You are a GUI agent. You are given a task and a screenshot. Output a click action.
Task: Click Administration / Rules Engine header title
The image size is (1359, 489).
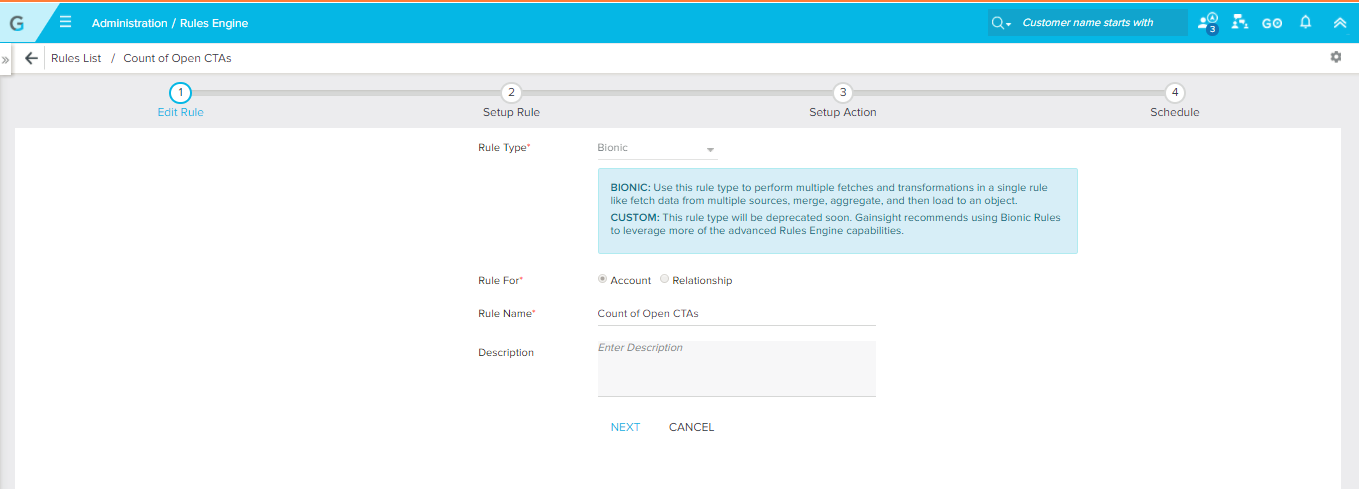click(x=170, y=23)
